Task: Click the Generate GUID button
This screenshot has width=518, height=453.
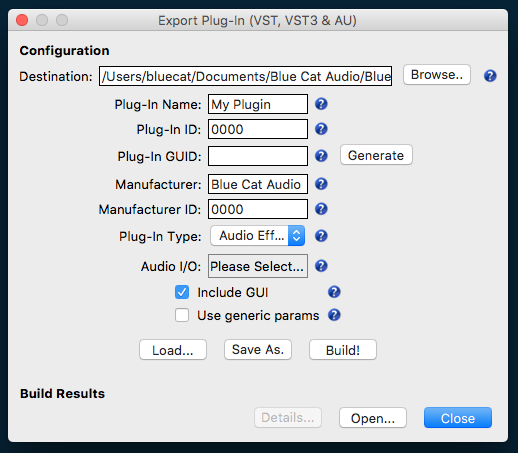Action: tap(376, 155)
